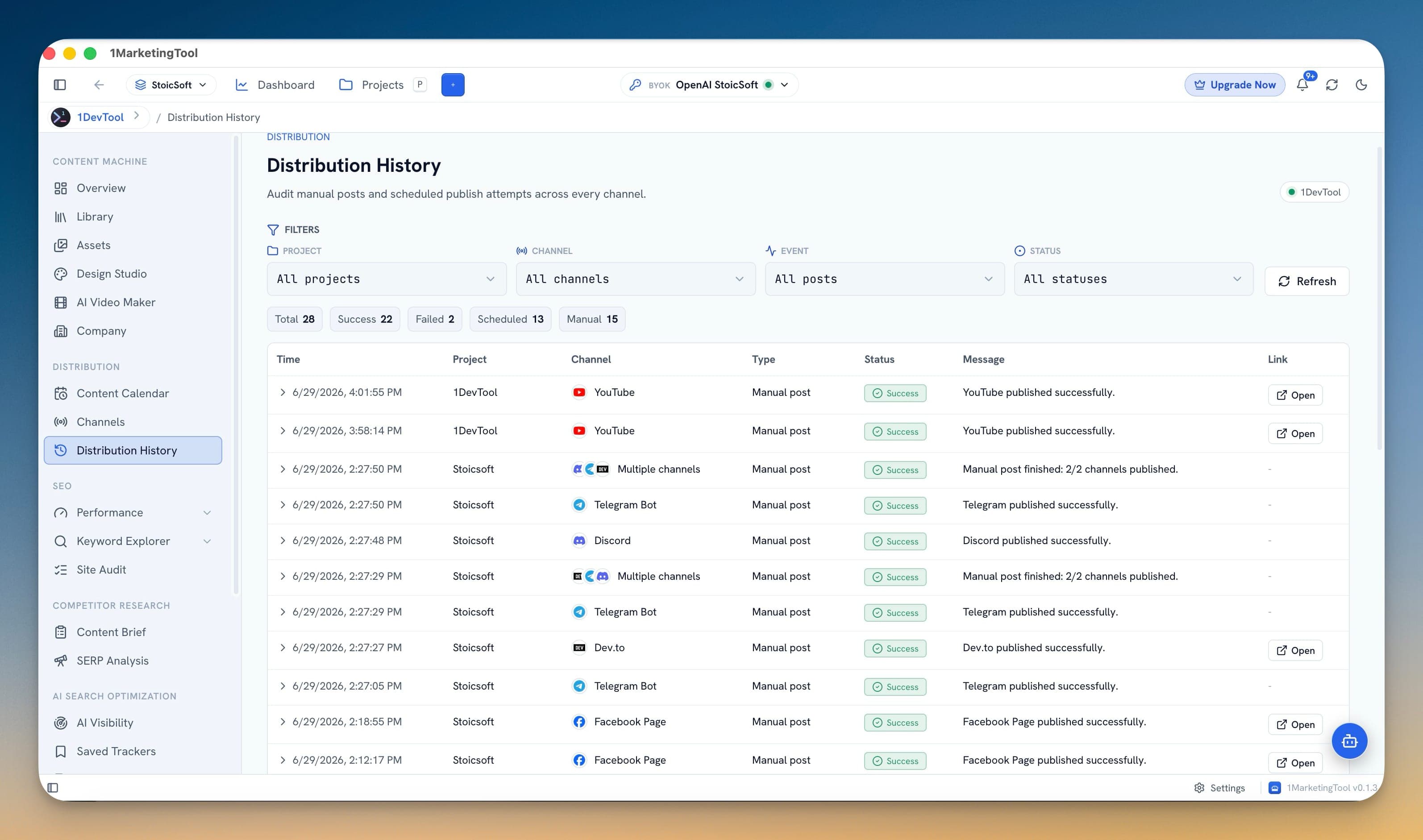The image size is (1423, 840).
Task: Open AI Video Maker
Action: click(133, 302)
